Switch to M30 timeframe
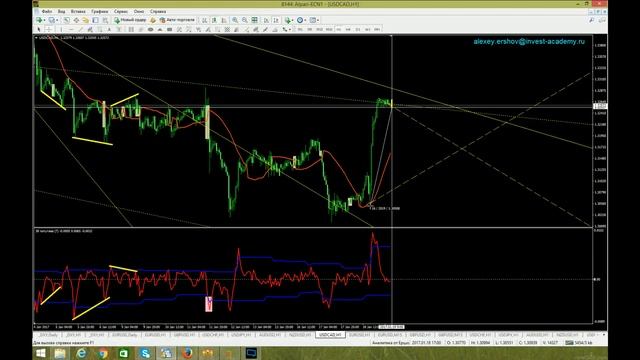 tap(329, 29)
